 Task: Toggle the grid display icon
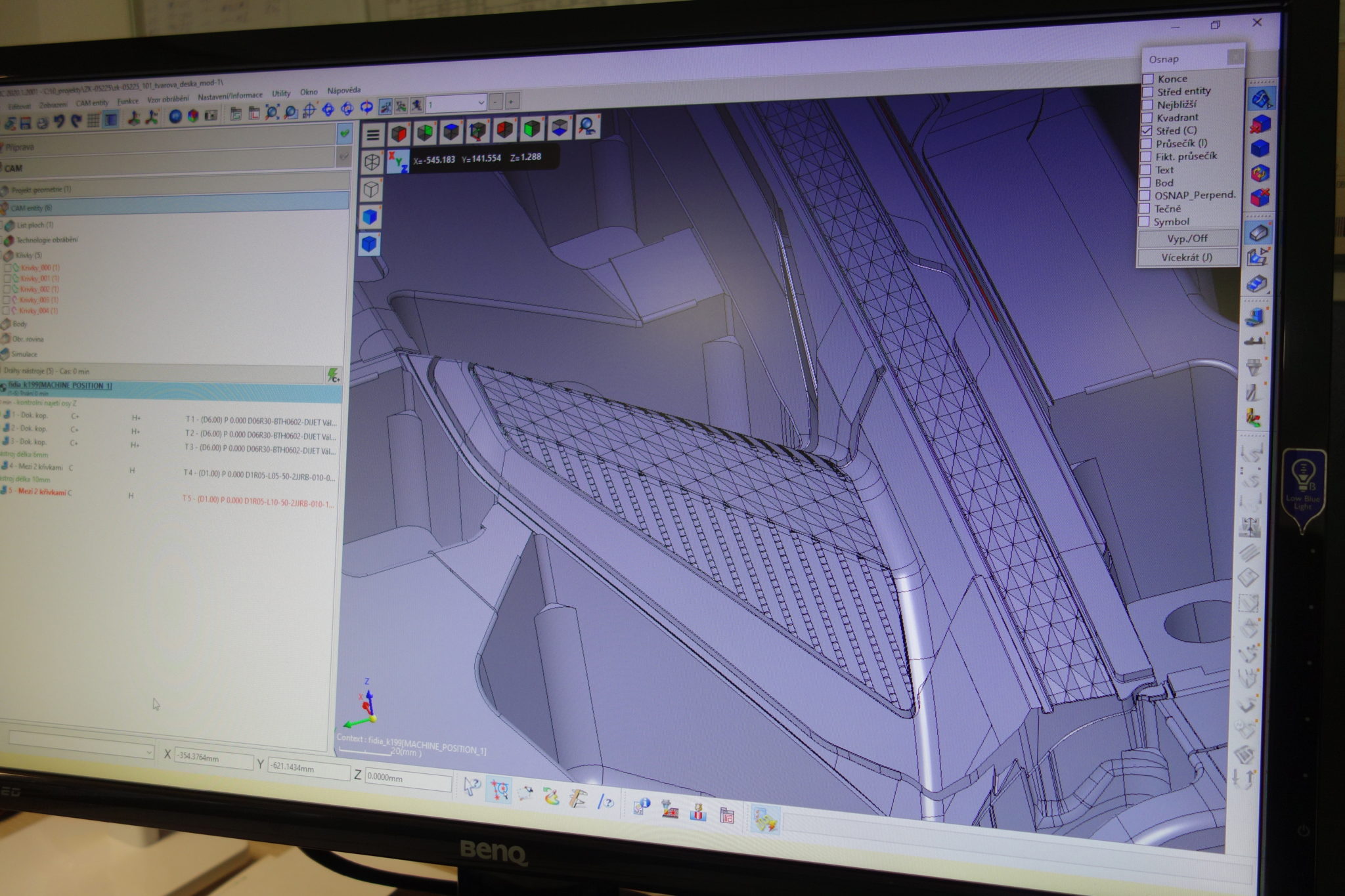pos(93,120)
